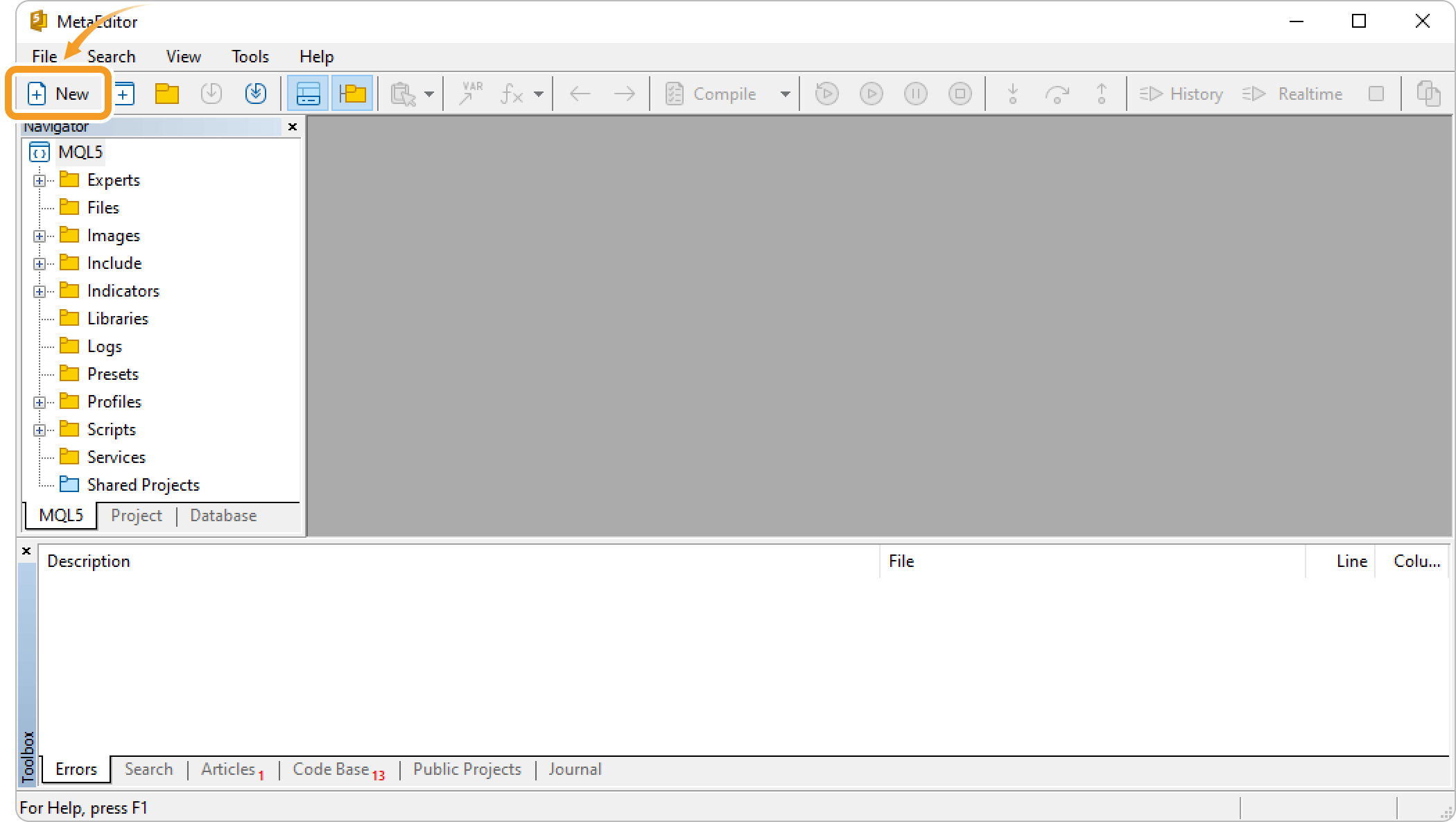Open the Public Projects toolbox tab

click(x=467, y=769)
